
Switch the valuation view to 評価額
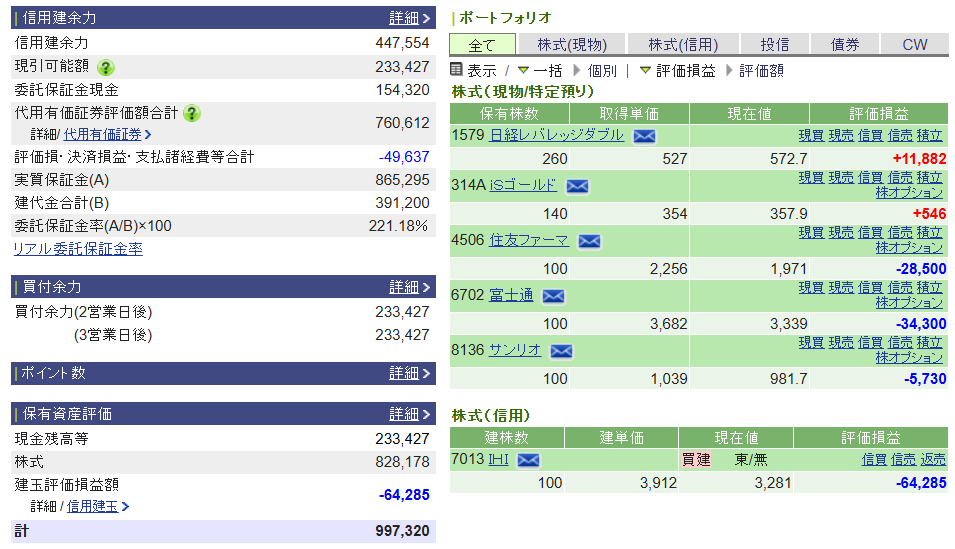tap(760, 71)
